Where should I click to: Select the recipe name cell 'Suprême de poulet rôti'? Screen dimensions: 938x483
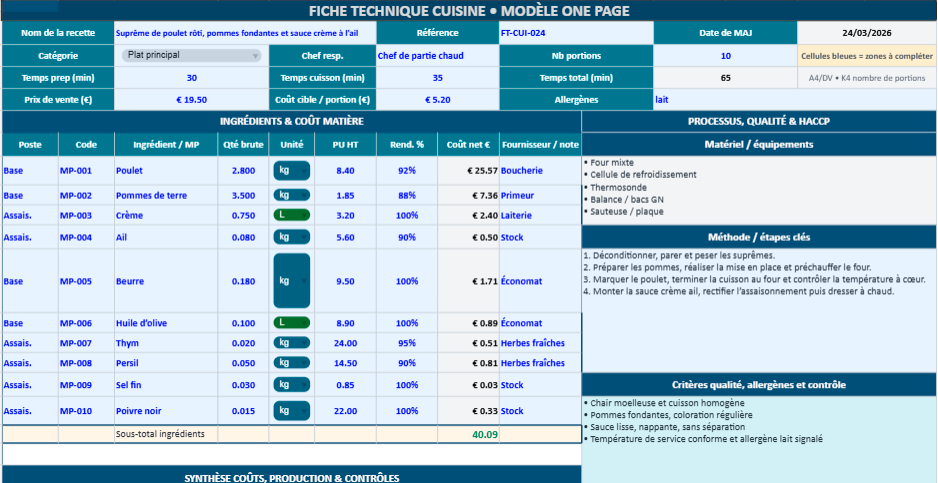244,33
